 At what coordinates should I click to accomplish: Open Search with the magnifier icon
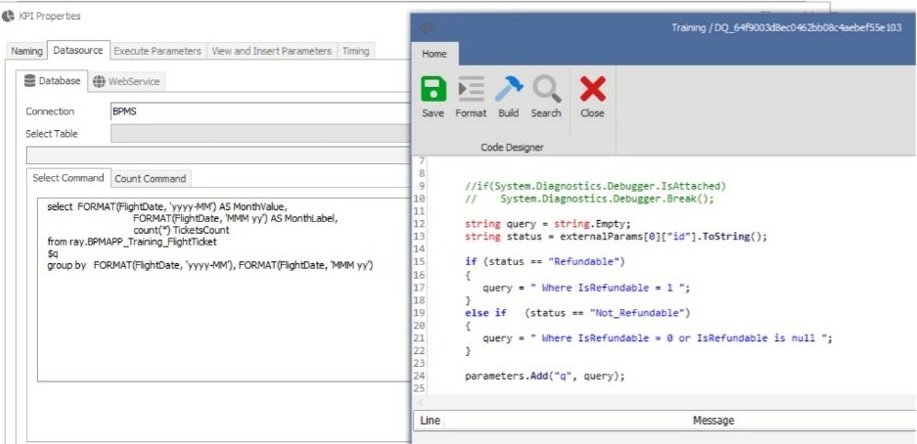pyautogui.click(x=546, y=90)
